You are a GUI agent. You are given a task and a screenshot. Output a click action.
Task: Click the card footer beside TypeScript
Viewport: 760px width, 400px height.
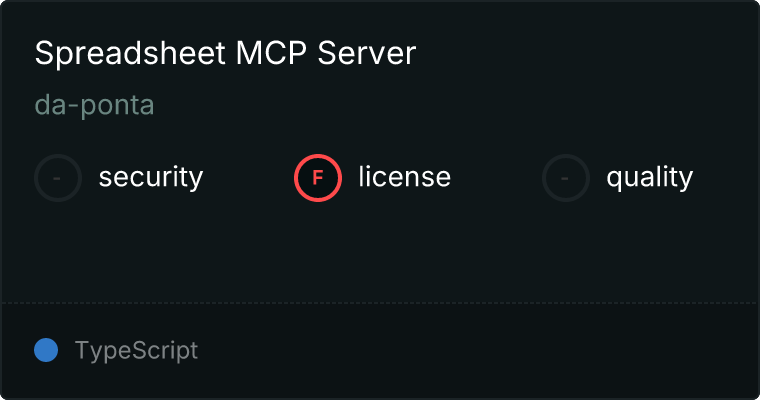[x=477, y=351]
